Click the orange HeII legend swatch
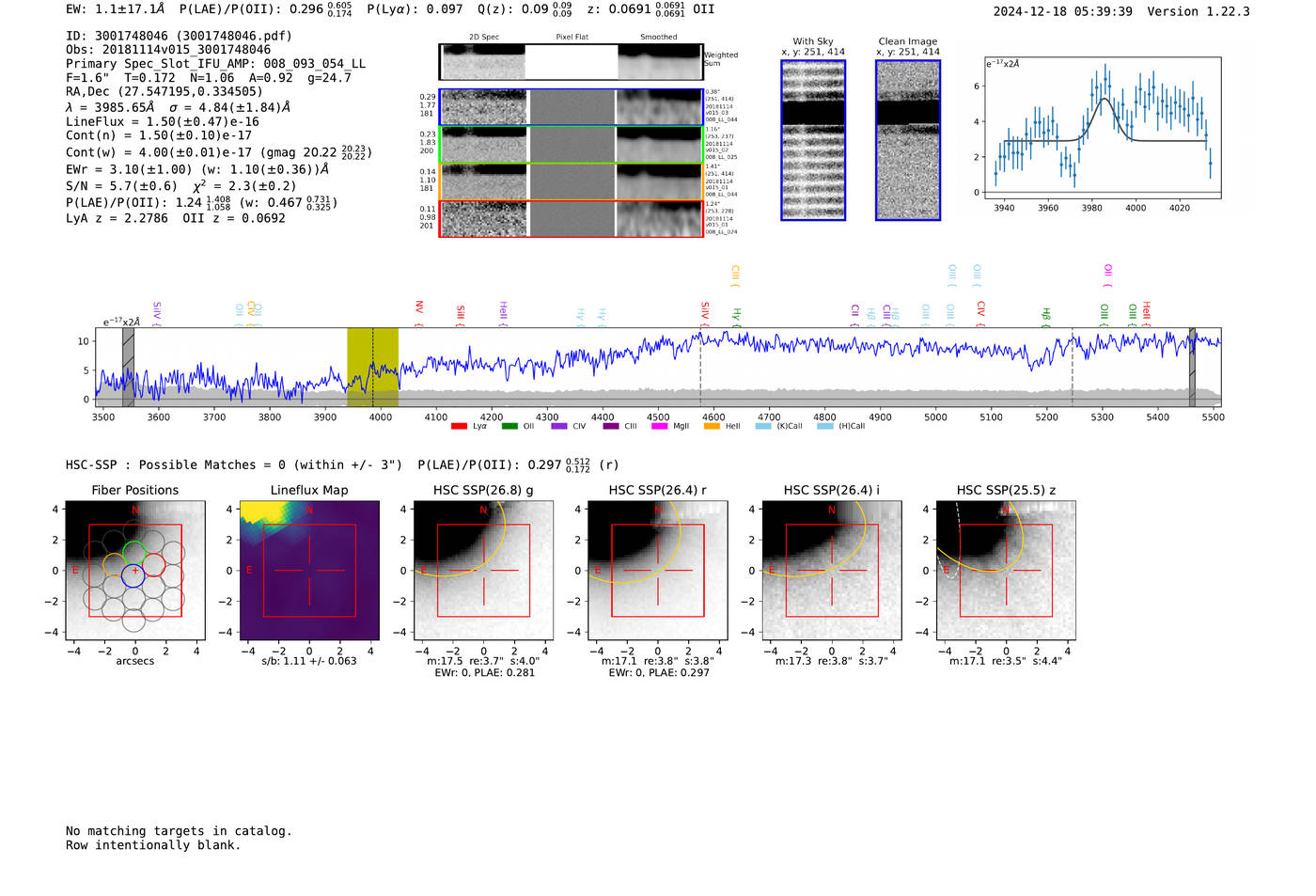The height and width of the screenshot is (896, 1316). click(712, 427)
